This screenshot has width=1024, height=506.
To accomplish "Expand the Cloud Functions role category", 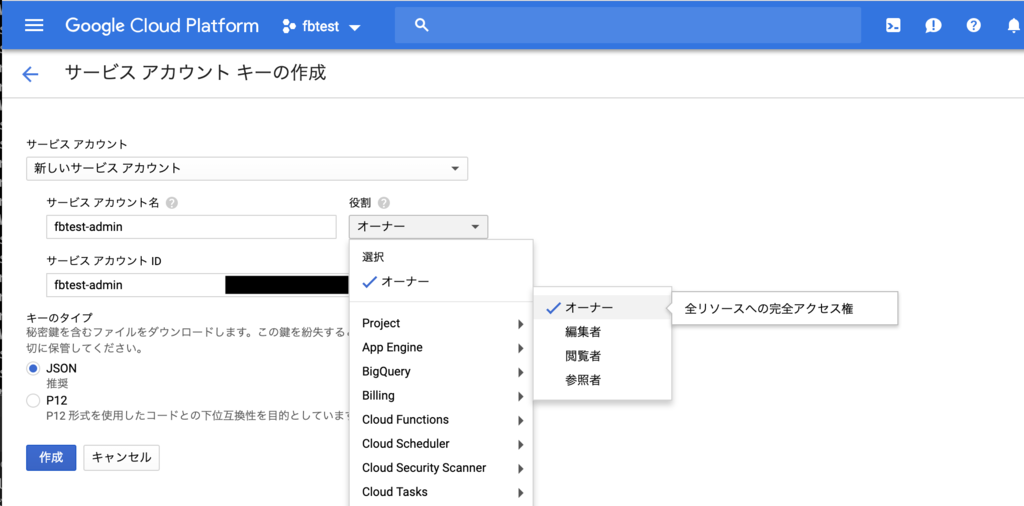I will coord(441,419).
